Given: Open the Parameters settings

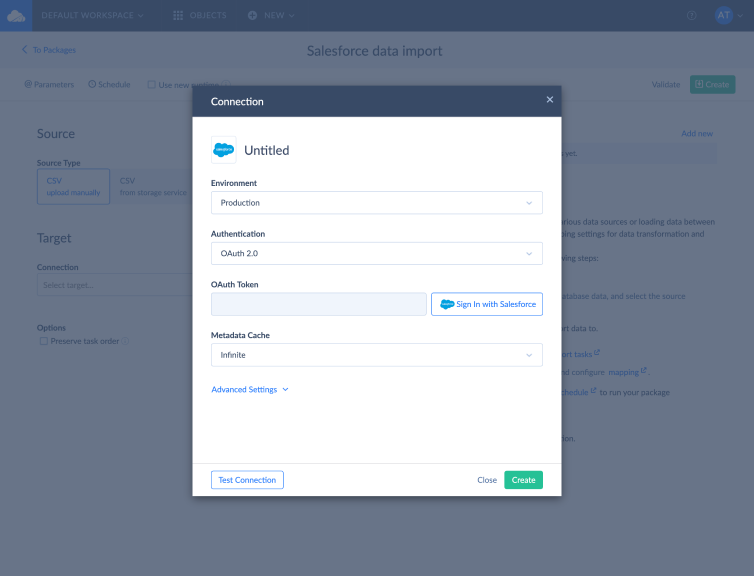Looking at the screenshot, I should [x=49, y=84].
